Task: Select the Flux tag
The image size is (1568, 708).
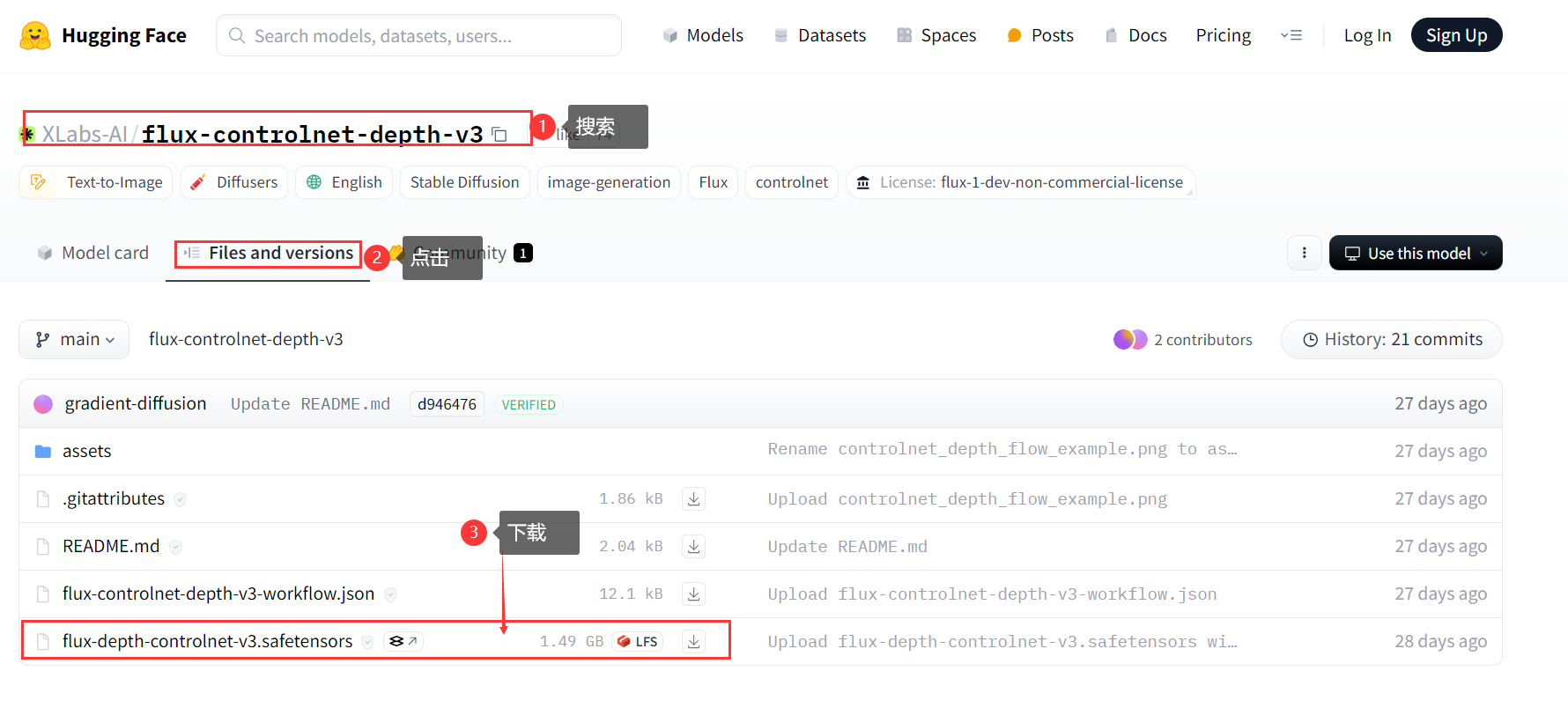Action: [714, 182]
